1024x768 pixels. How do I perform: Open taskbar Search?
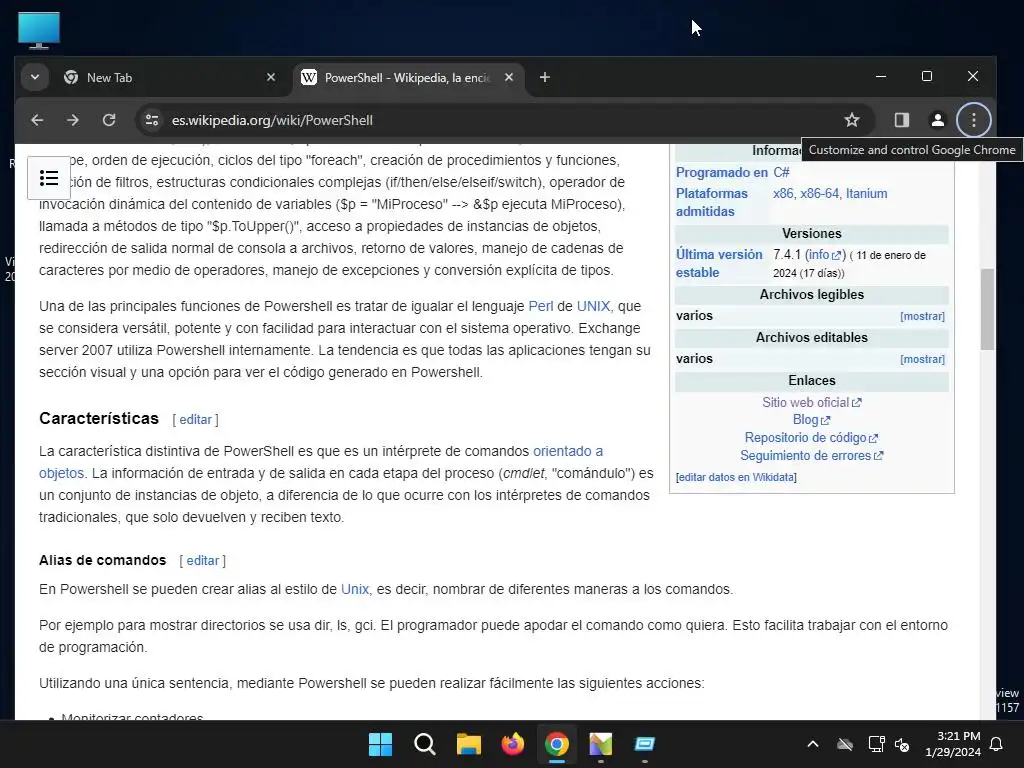424,744
